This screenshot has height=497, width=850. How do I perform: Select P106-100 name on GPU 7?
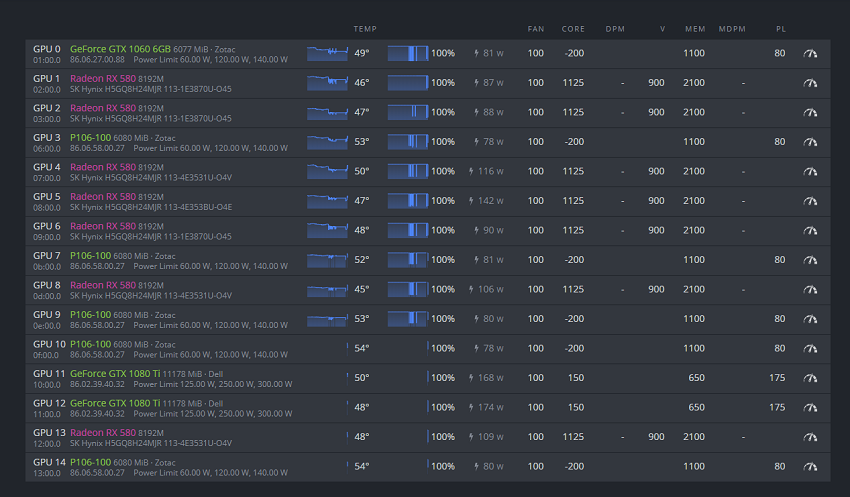tap(91, 256)
